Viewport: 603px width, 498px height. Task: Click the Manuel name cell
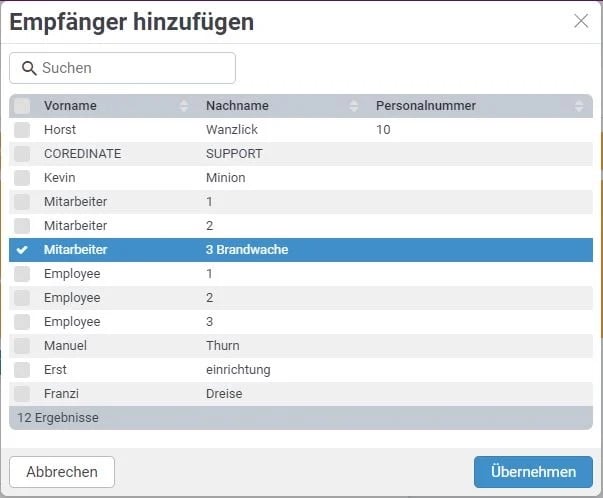point(65,346)
